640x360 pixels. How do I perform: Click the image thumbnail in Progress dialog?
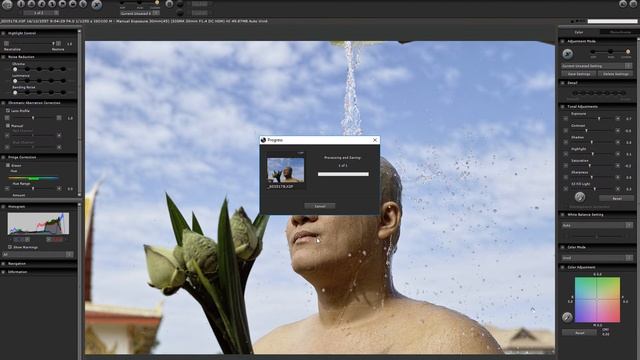(x=285, y=170)
